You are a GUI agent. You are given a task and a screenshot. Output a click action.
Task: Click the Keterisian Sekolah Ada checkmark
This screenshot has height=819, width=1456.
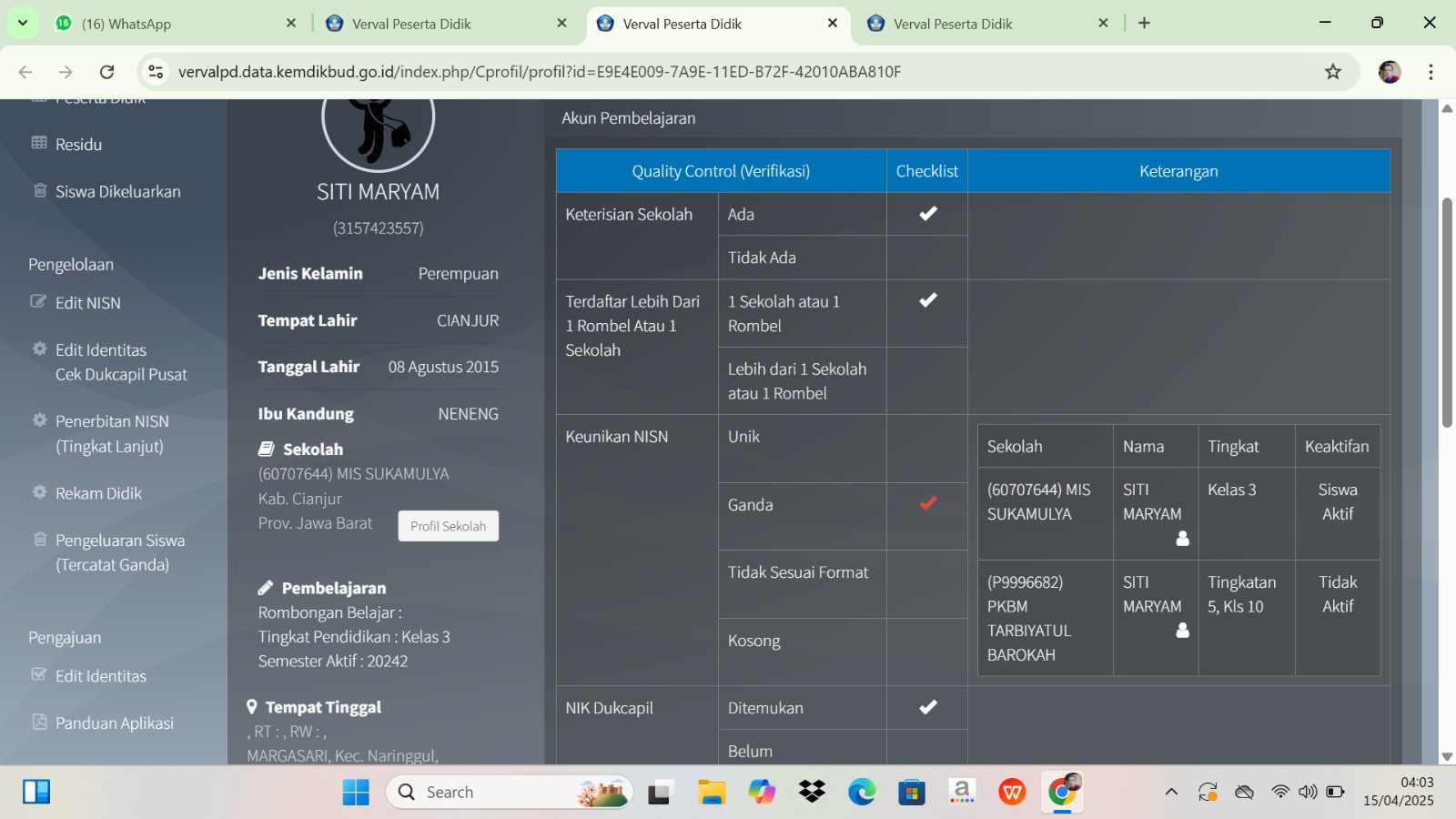[x=927, y=214]
